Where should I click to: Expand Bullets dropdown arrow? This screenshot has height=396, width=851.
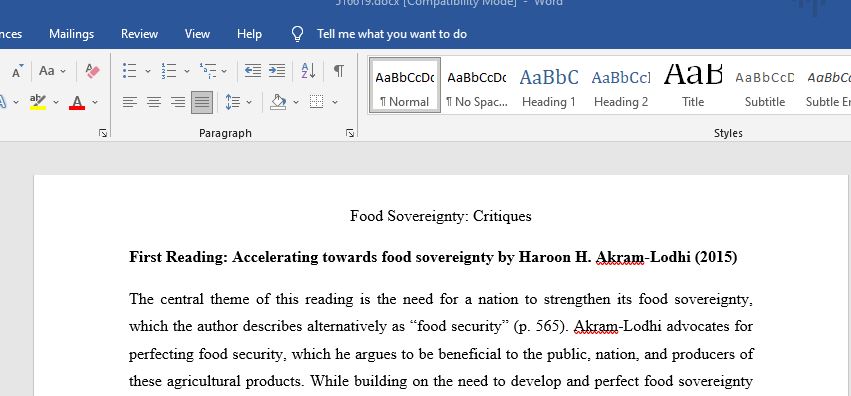148,71
